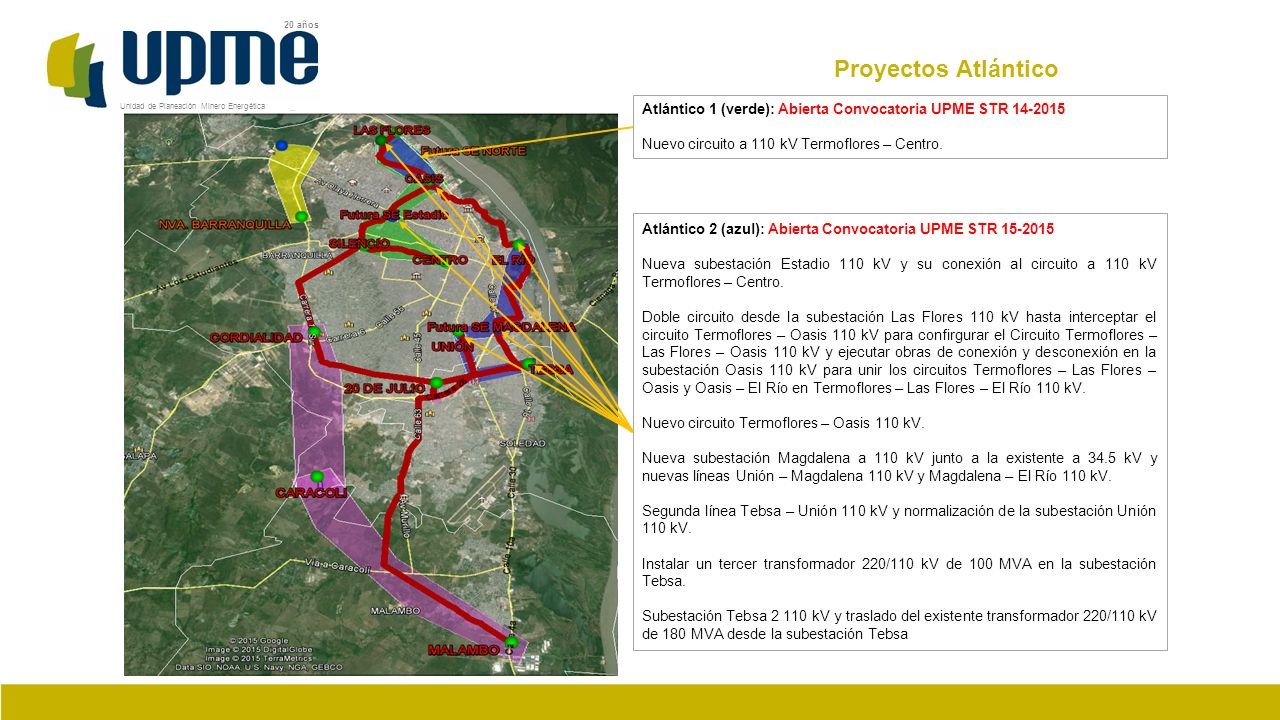This screenshot has height=720, width=1280.
Task: Click the green marker at MALAMBO substation
Action: [511, 641]
